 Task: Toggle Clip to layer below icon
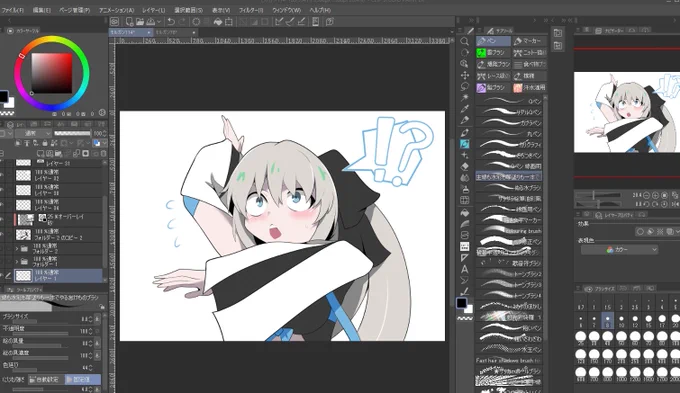pyautogui.click(x=18, y=143)
